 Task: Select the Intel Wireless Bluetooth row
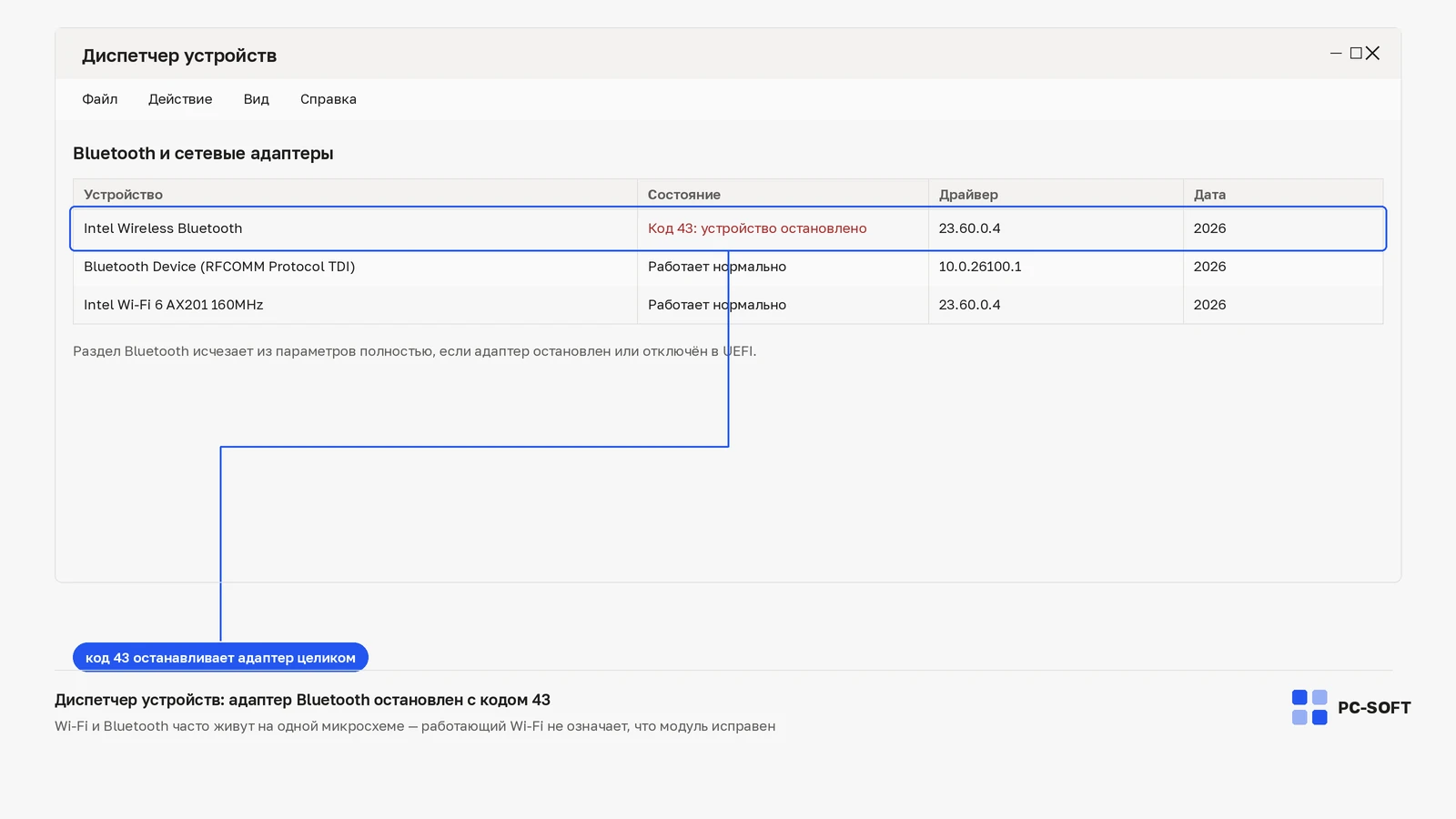click(x=728, y=228)
